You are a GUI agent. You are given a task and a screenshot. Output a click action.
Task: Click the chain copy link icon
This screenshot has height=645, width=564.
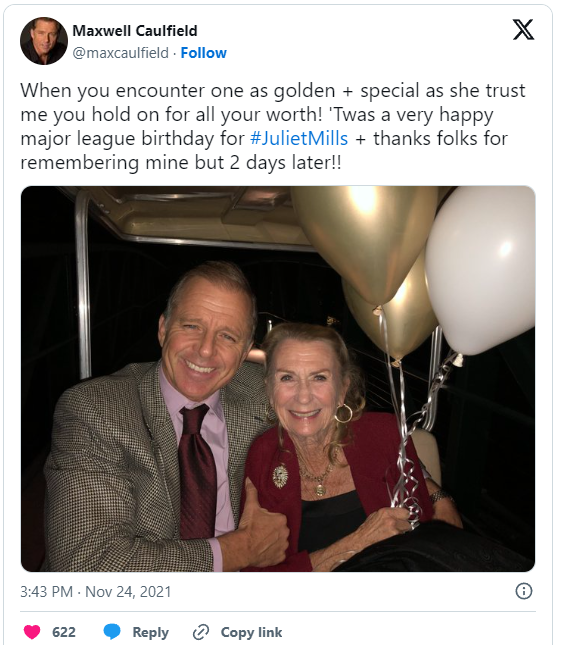[x=201, y=632]
